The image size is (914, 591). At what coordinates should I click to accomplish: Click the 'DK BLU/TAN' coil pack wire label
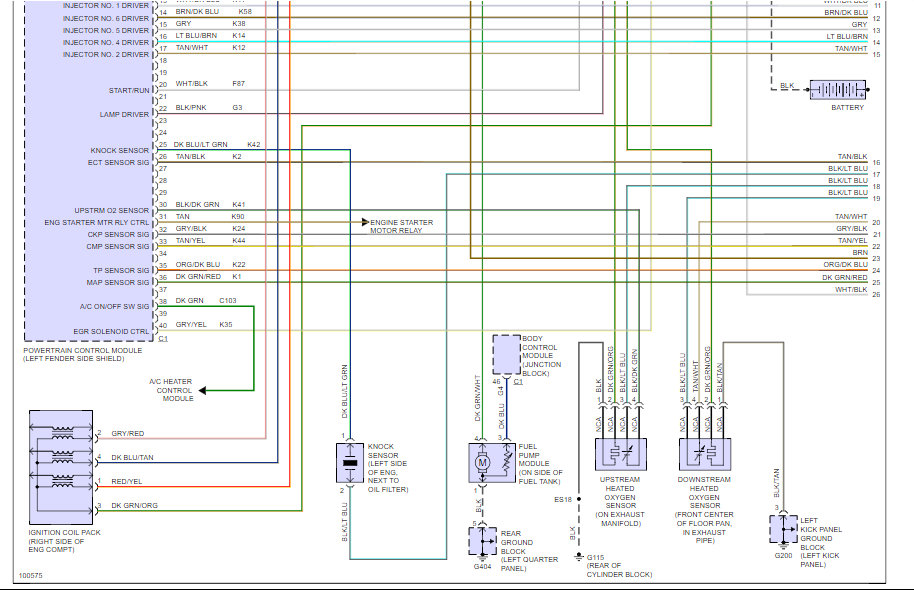[x=132, y=458]
